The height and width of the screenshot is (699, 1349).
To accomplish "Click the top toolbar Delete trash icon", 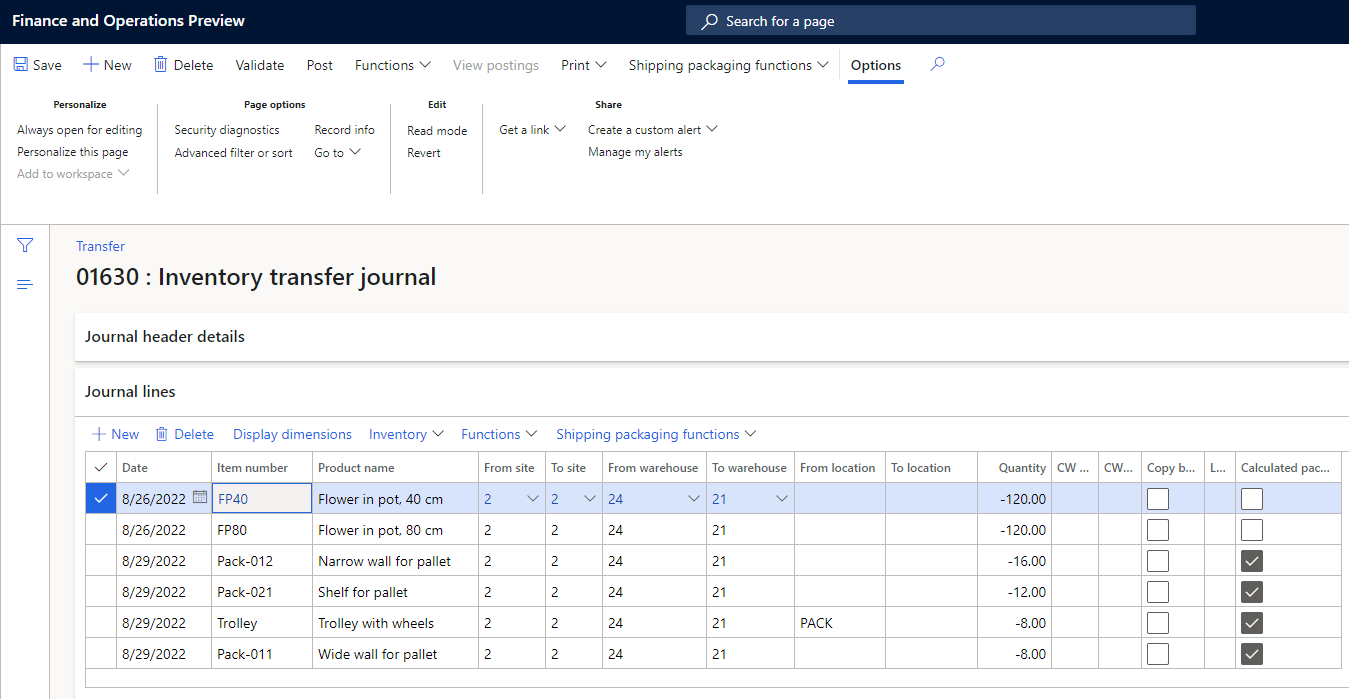I will coord(160,65).
